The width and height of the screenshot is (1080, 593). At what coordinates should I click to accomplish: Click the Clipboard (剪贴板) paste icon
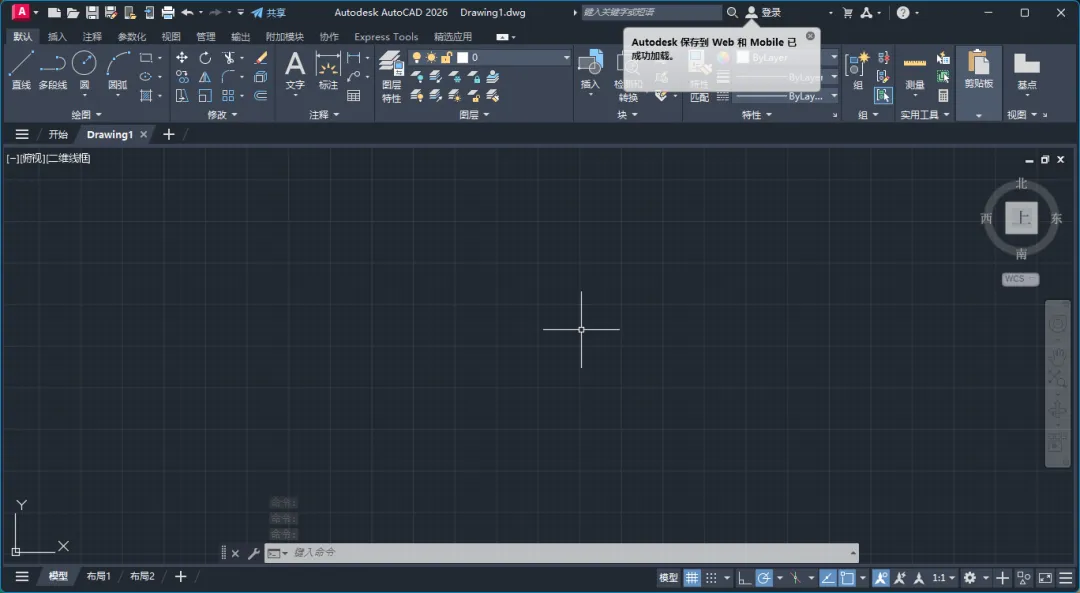[978, 69]
